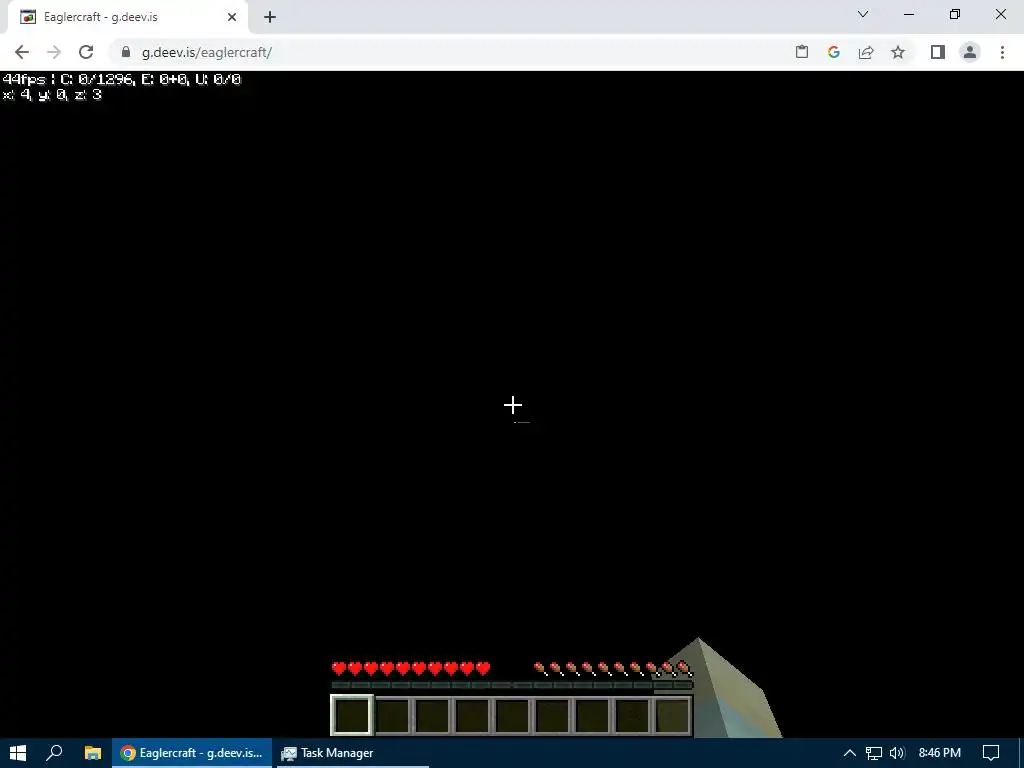
Task: Select the first highlighted hotbar slot
Action: coord(352,715)
